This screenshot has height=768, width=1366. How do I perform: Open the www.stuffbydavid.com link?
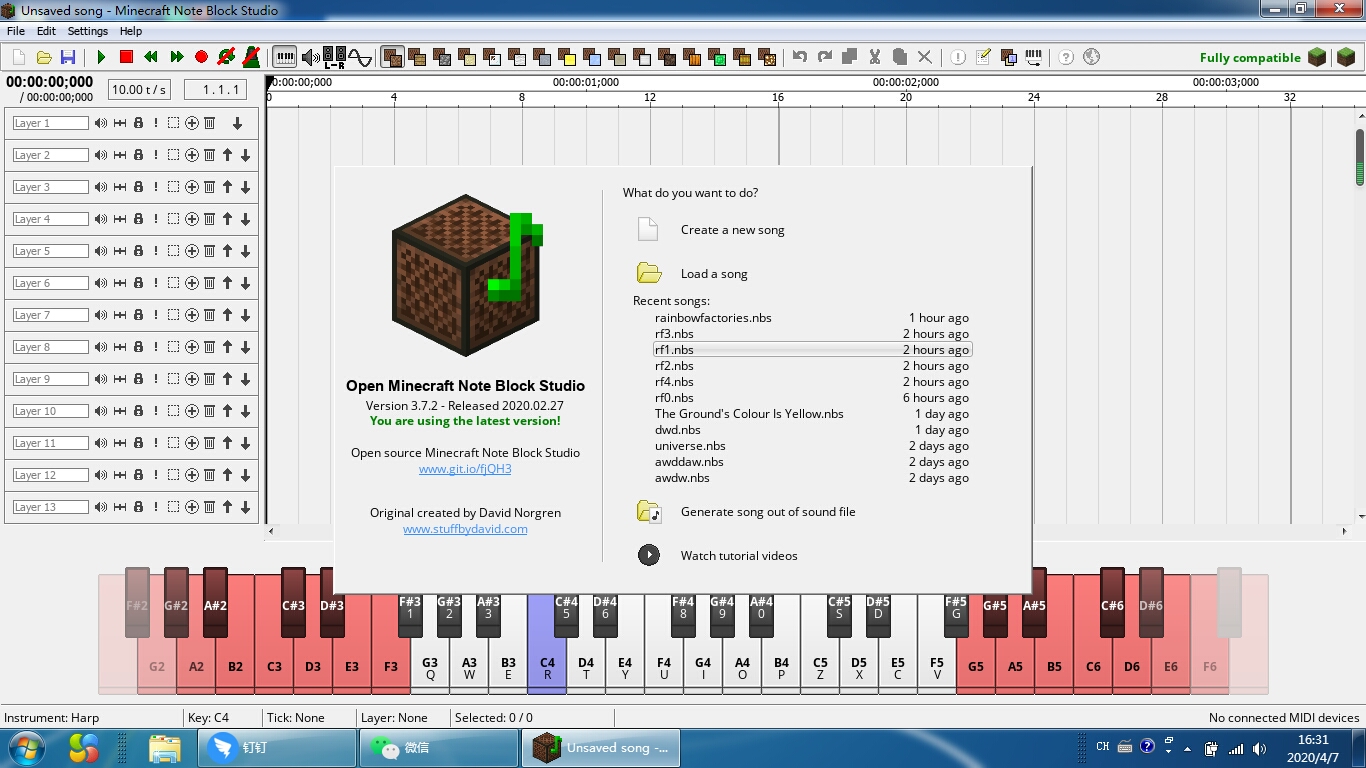(465, 529)
